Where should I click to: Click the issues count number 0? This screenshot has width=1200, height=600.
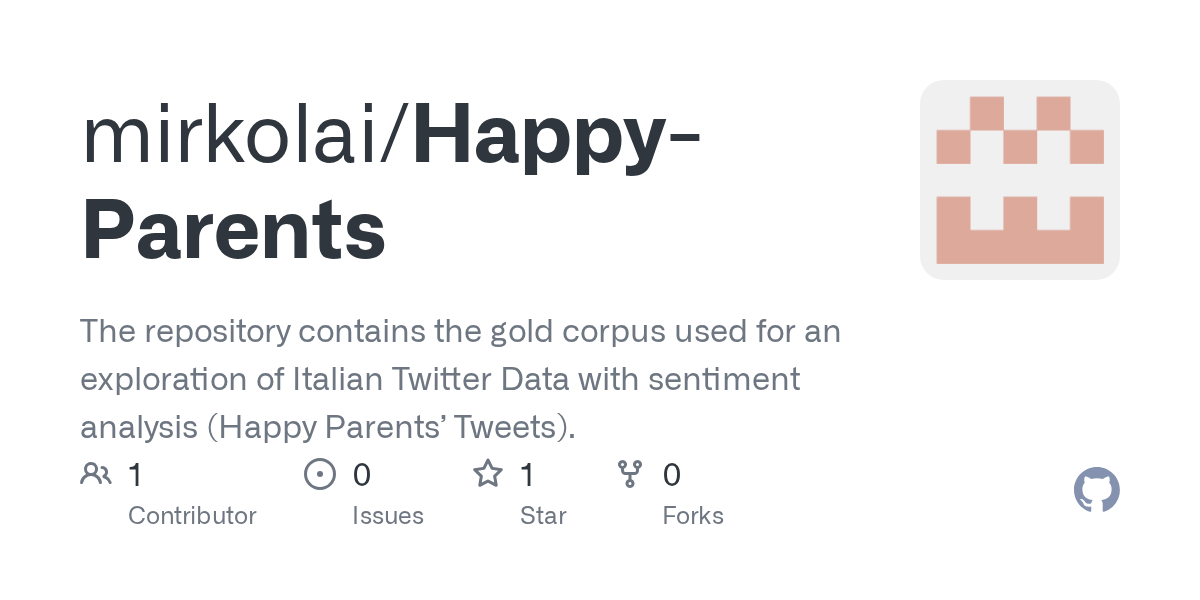(362, 474)
